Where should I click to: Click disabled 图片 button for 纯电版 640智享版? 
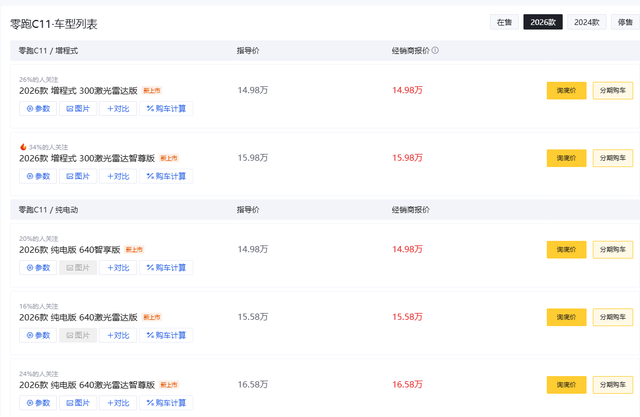[x=78, y=268]
